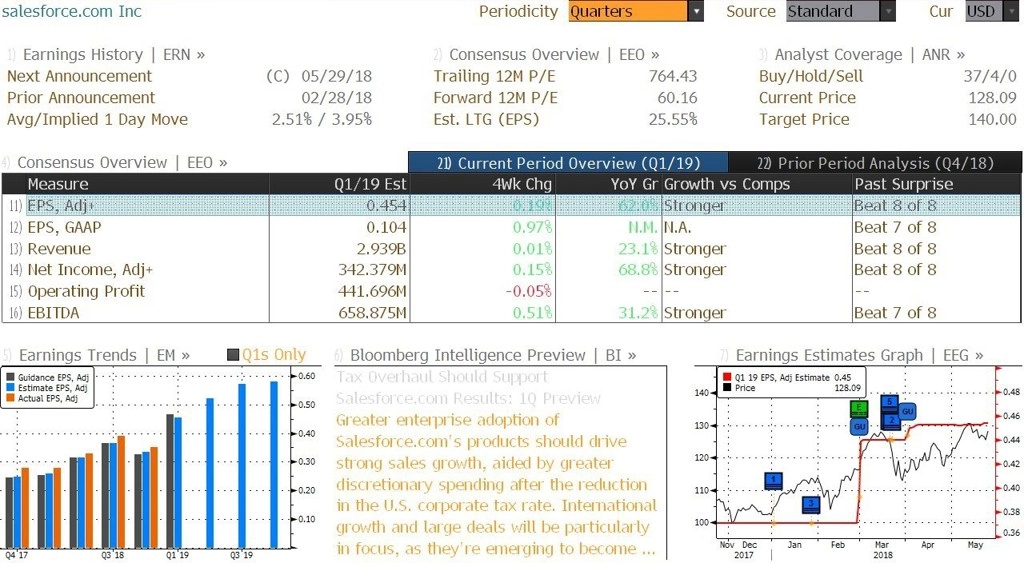Image resolution: width=1024 pixels, height=563 pixels.
Task: Click the blue marker 3 on the estimates graph
Action: point(810,504)
